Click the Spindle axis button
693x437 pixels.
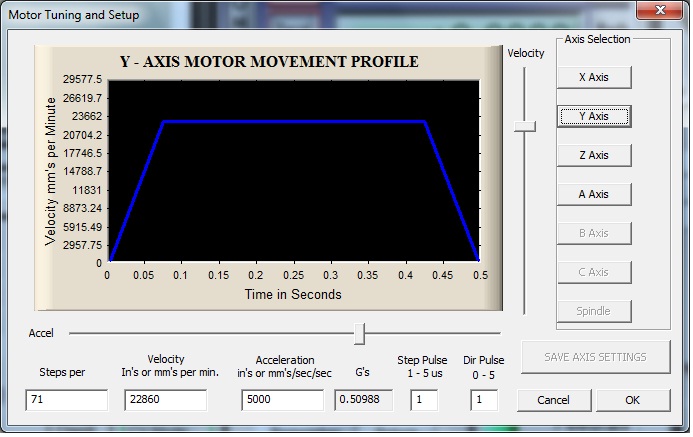(x=594, y=311)
